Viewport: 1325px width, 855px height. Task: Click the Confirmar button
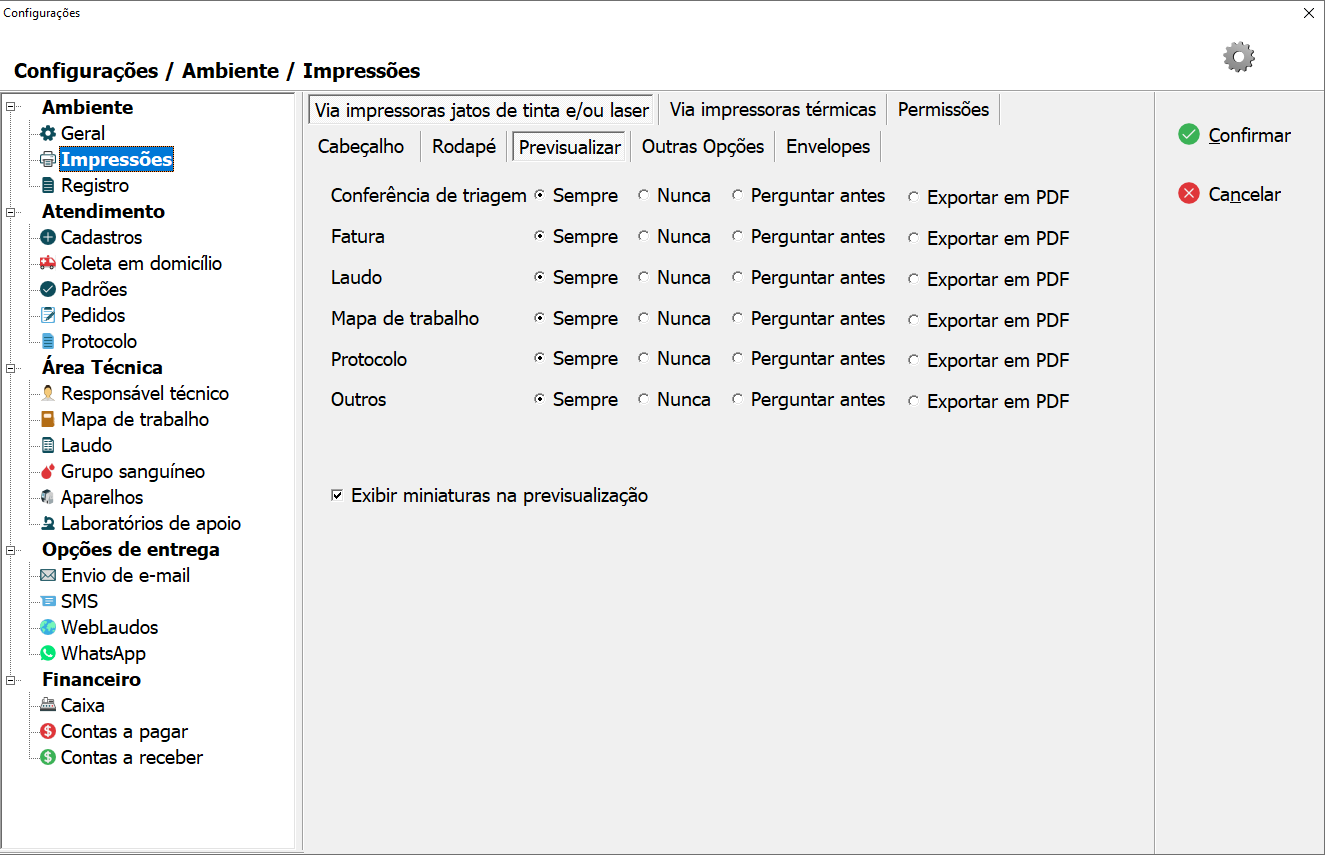[1236, 135]
